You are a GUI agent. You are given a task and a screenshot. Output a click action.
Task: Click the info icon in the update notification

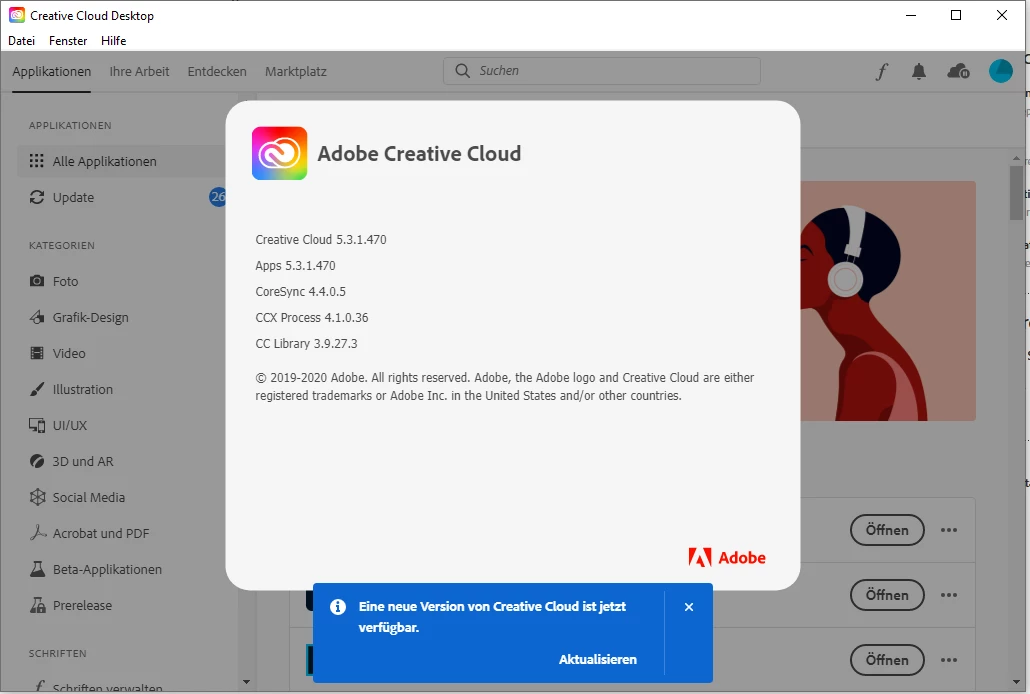click(x=338, y=607)
